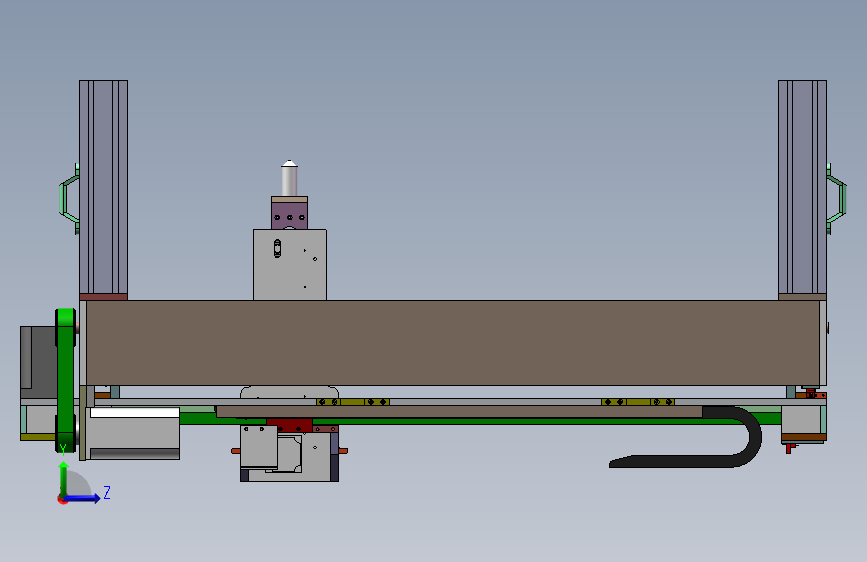This screenshot has height=562, width=867.
Task: Select the green handle on right column
Action: coord(837,199)
